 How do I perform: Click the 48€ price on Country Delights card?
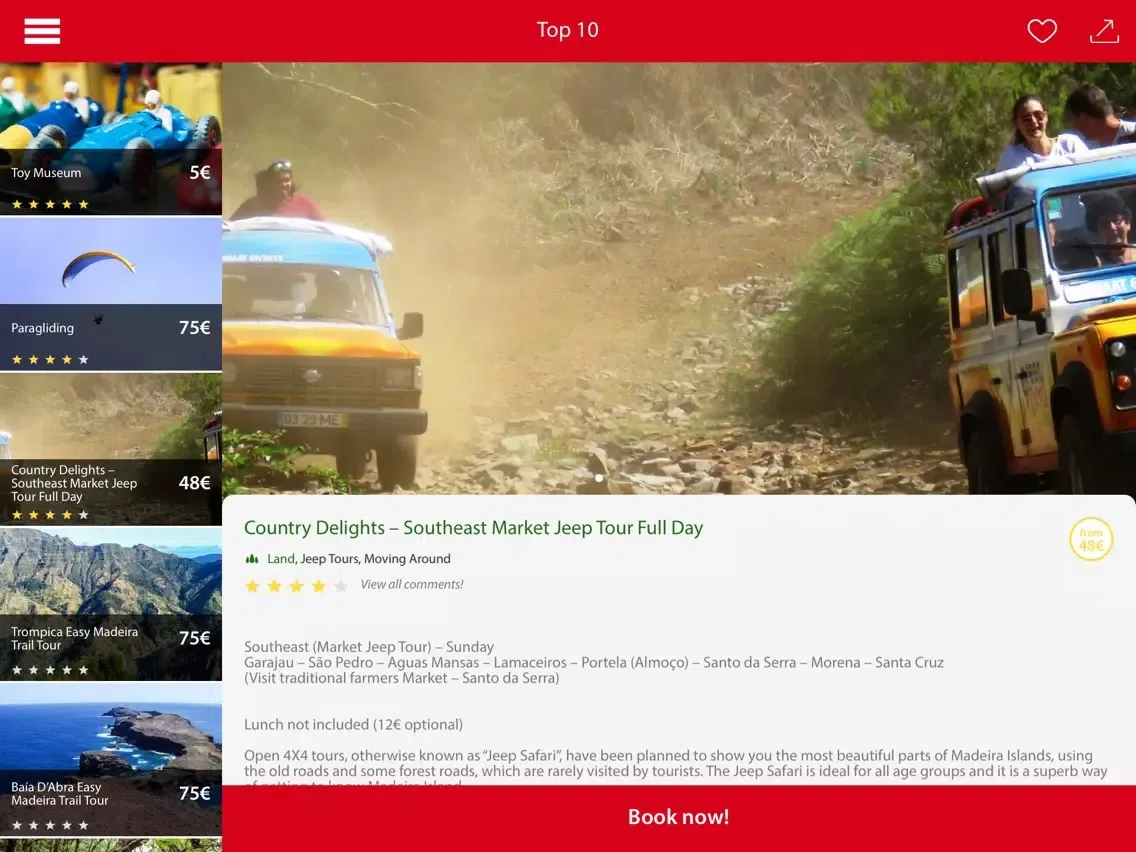195,483
